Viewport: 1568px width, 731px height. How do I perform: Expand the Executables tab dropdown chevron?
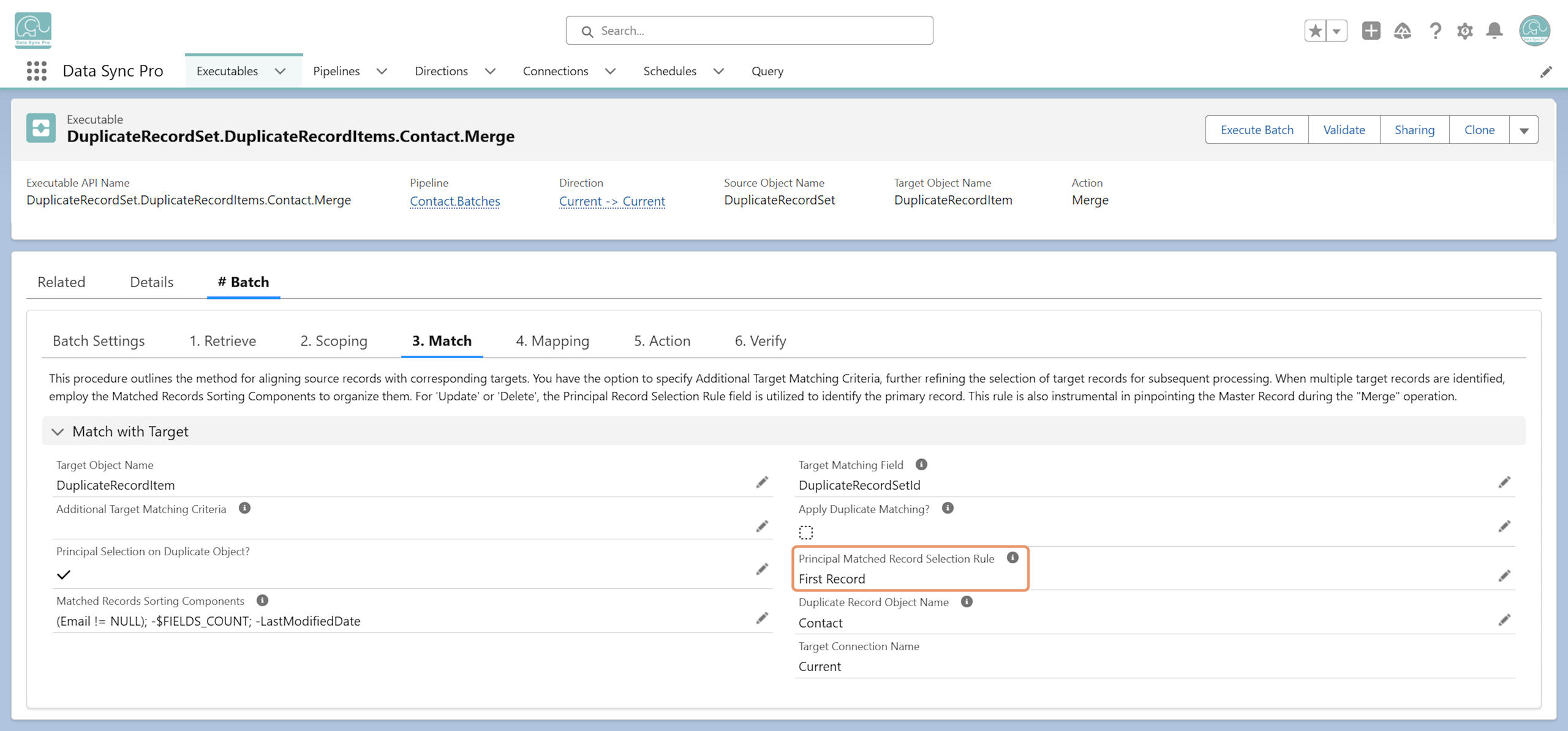(x=280, y=71)
